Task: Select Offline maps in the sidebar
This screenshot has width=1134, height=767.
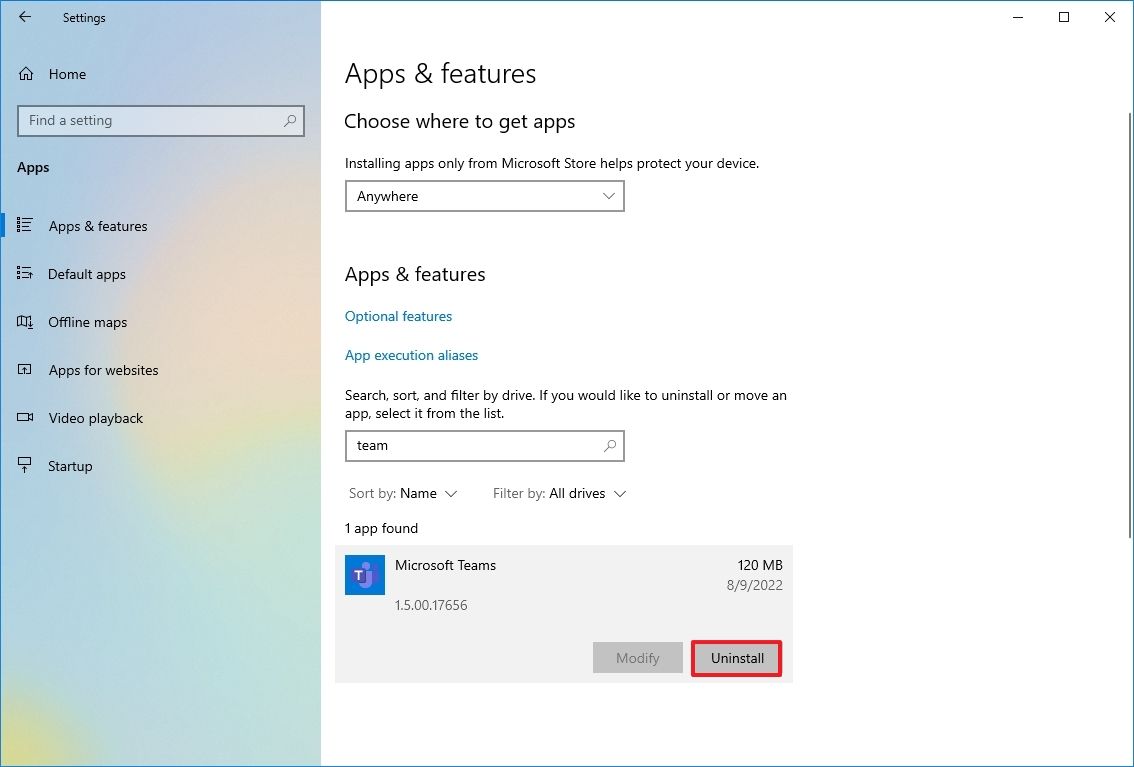Action: 87,322
